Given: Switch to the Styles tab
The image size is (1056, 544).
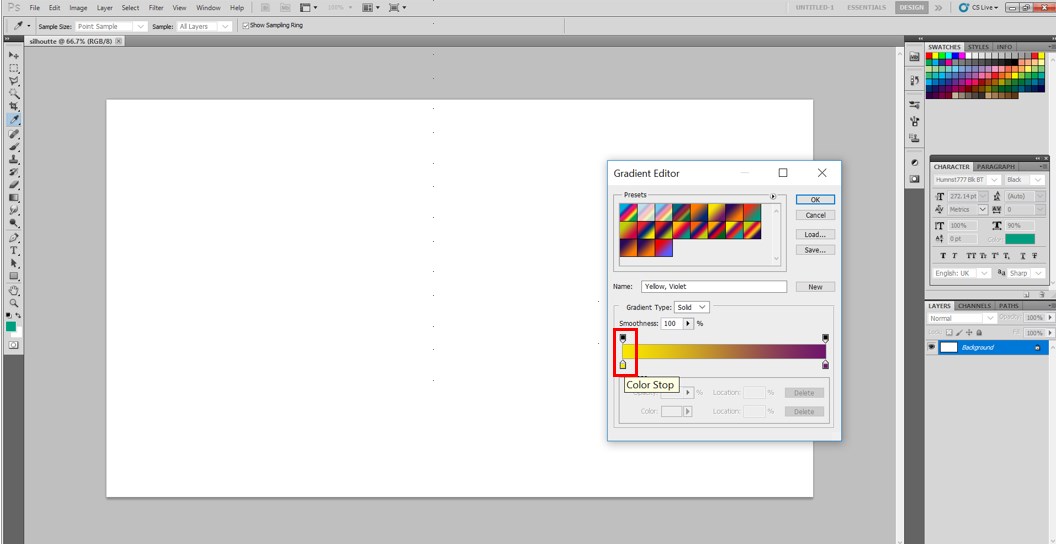Looking at the screenshot, I should click(x=978, y=47).
